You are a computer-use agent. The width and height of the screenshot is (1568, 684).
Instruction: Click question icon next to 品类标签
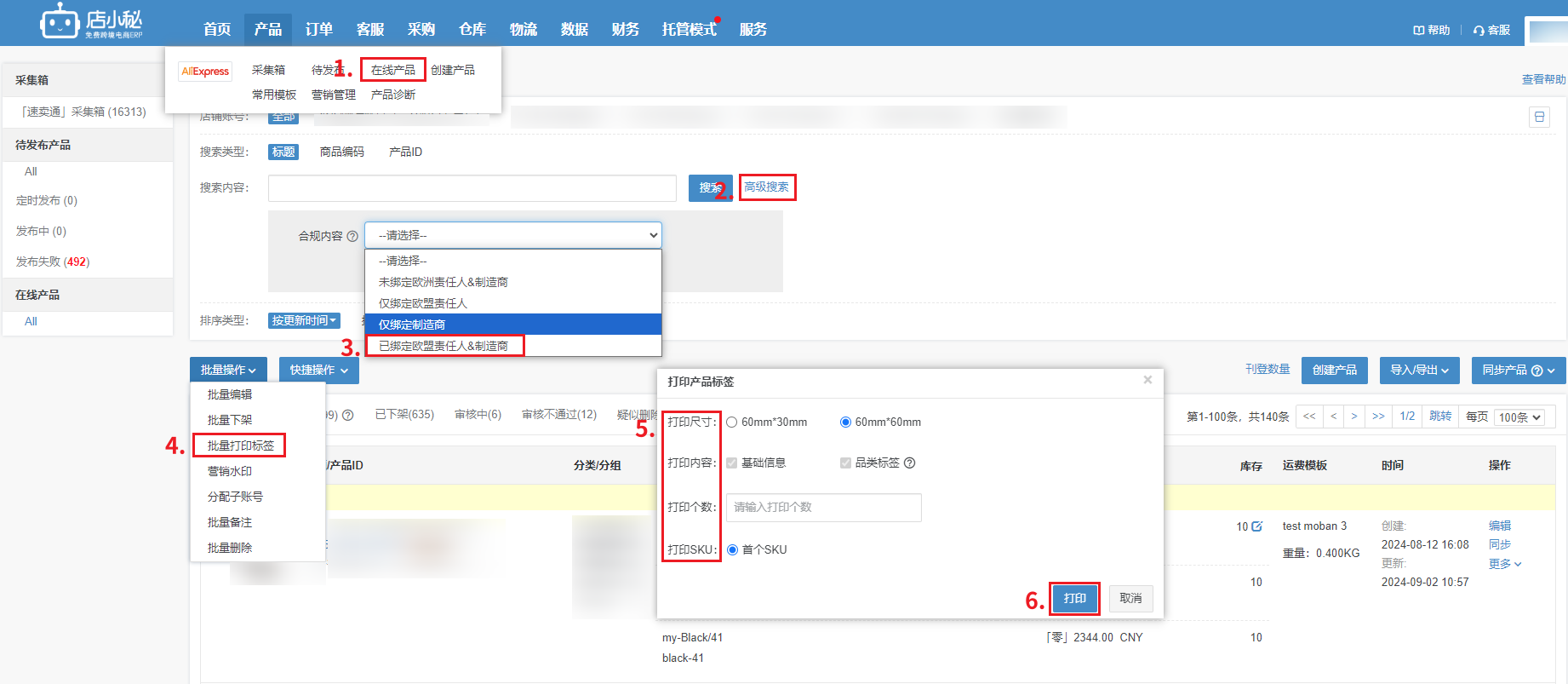910,463
